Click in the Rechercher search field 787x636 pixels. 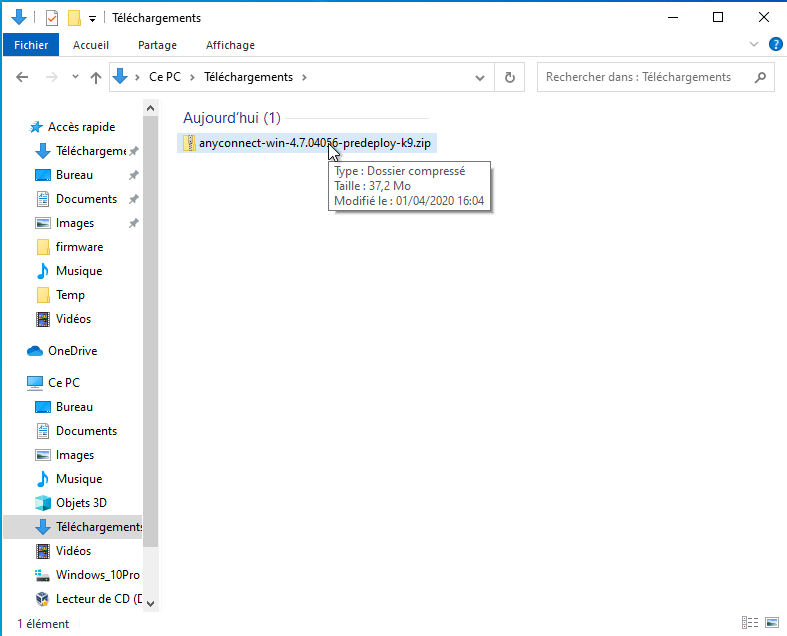pyautogui.click(x=640, y=77)
